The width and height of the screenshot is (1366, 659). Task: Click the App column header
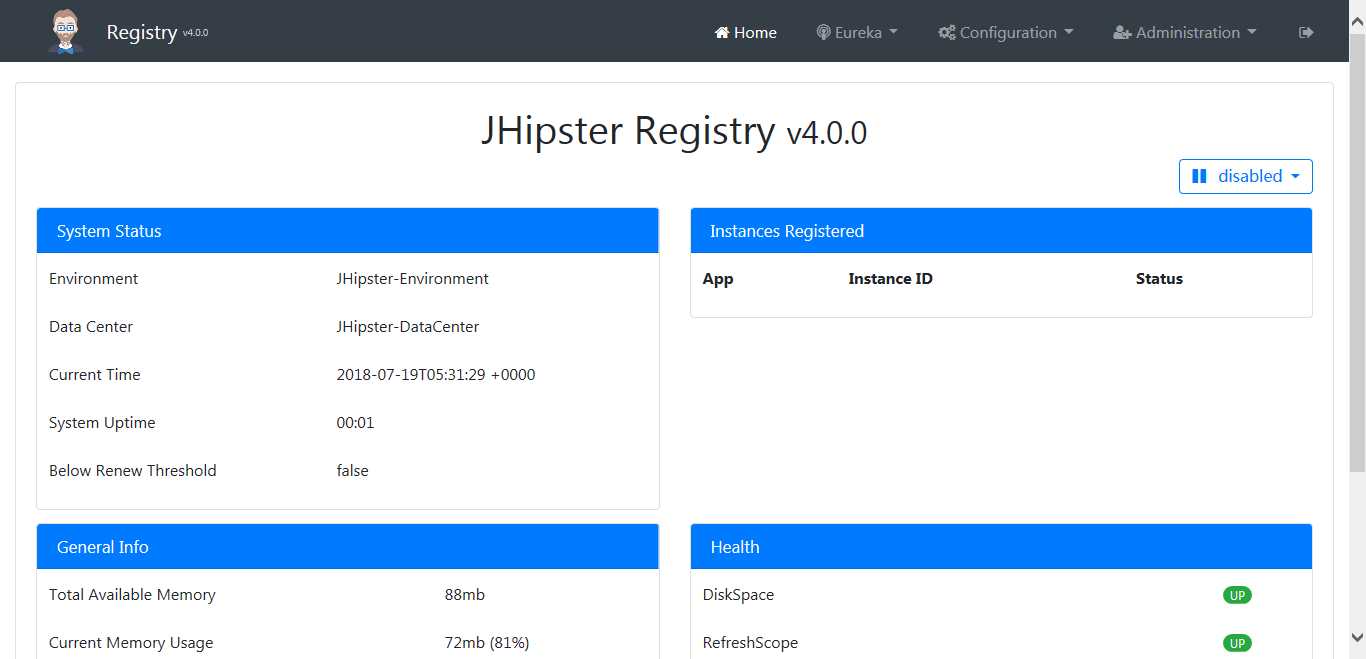pos(718,279)
